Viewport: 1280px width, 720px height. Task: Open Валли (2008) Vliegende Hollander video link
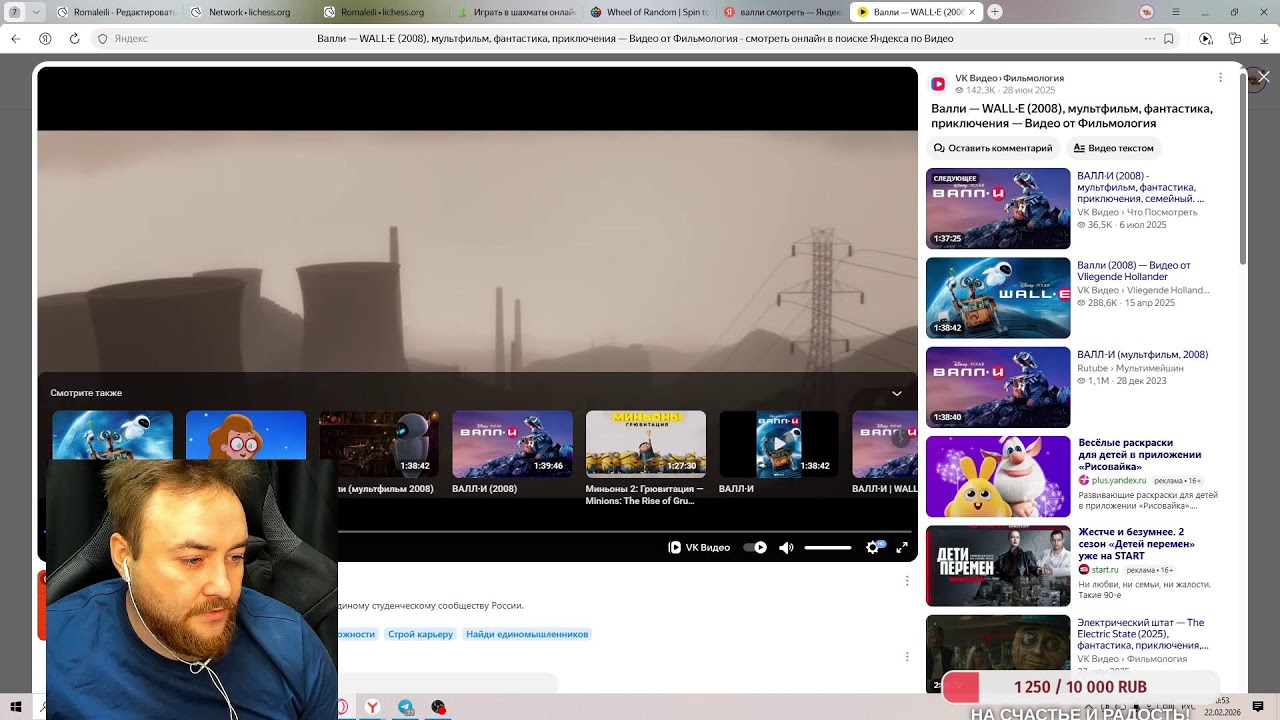coord(1134,271)
